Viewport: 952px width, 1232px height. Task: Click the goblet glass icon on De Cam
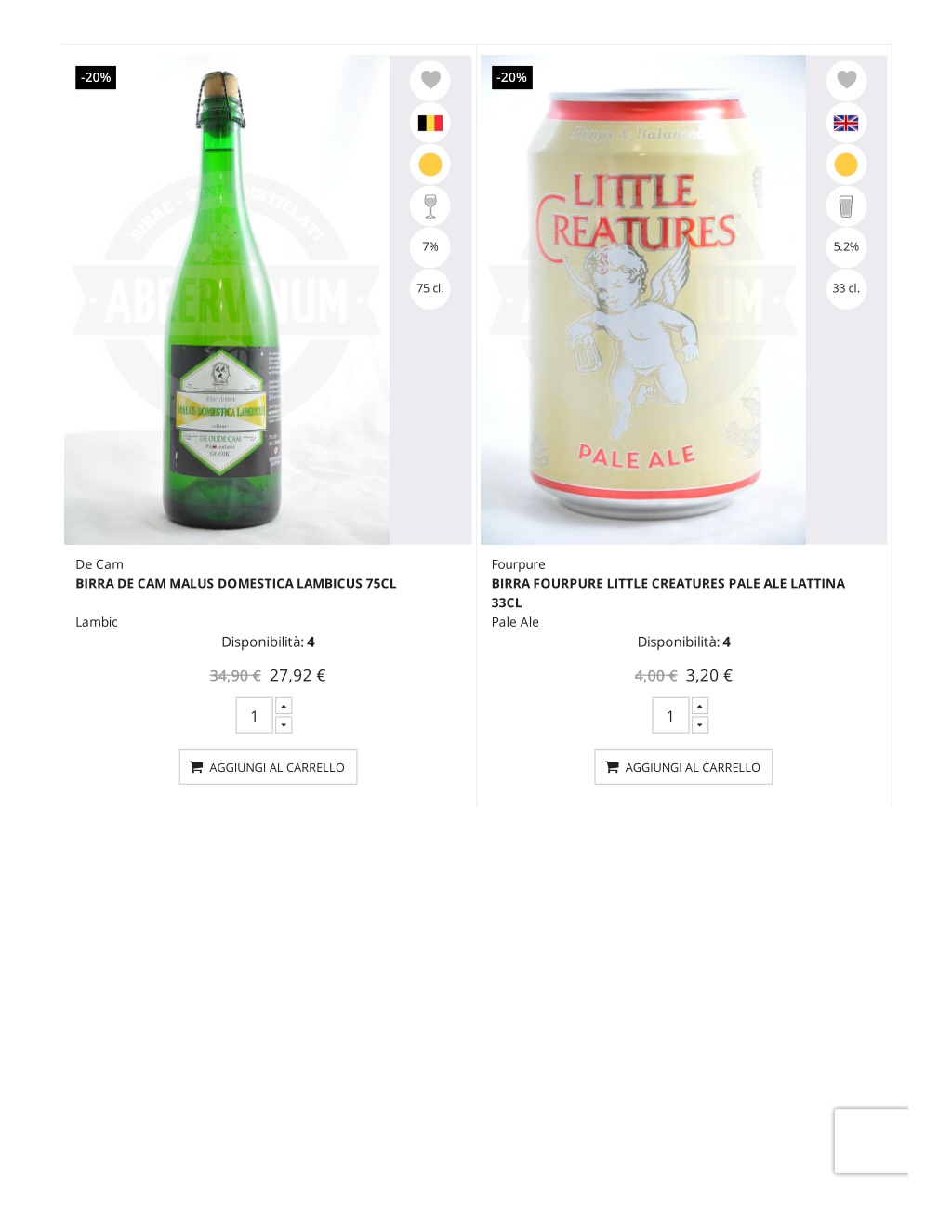click(430, 205)
